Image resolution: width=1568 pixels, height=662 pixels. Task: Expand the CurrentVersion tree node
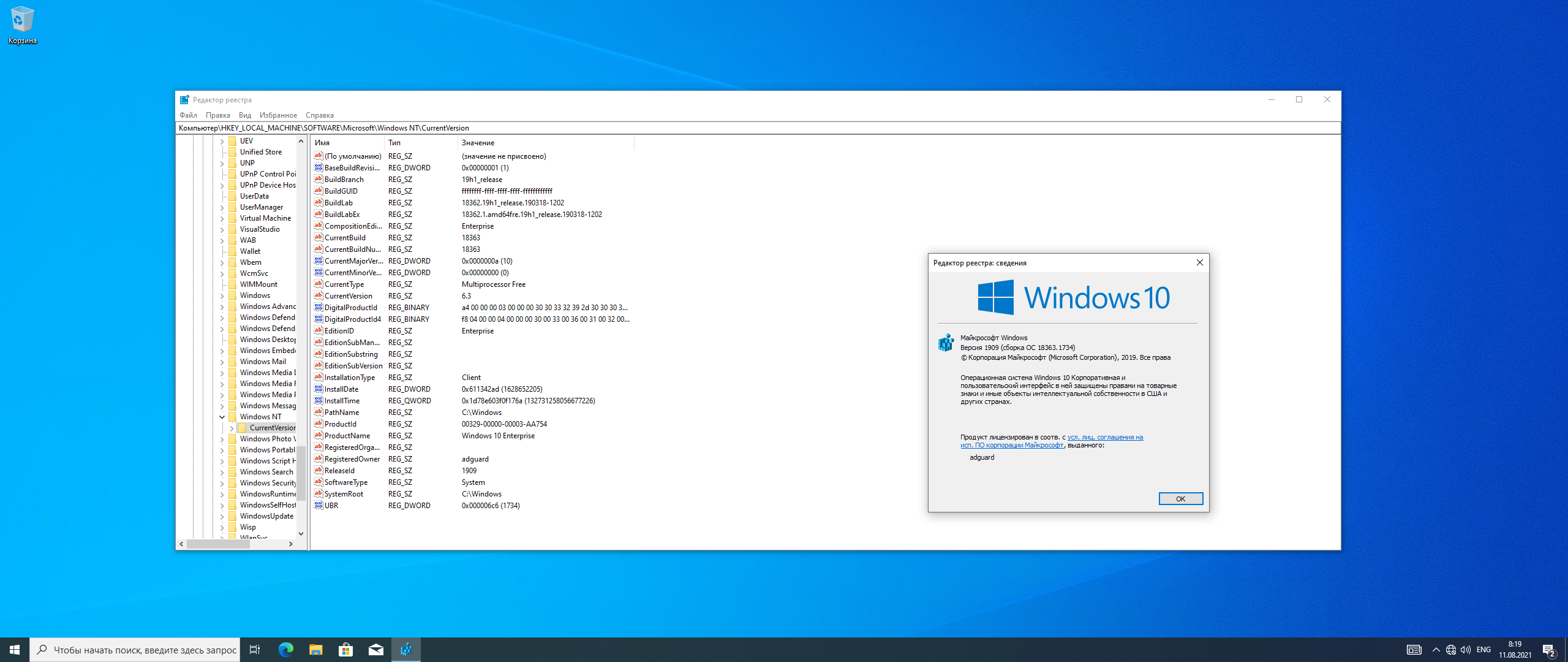pyautogui.click(x=232, y=428)
